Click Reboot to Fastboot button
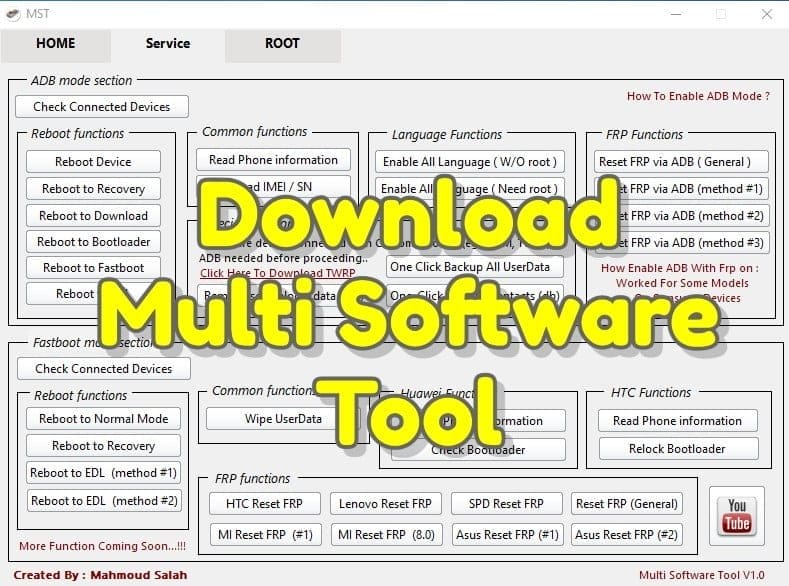789x586 pixels. (93, 268)
